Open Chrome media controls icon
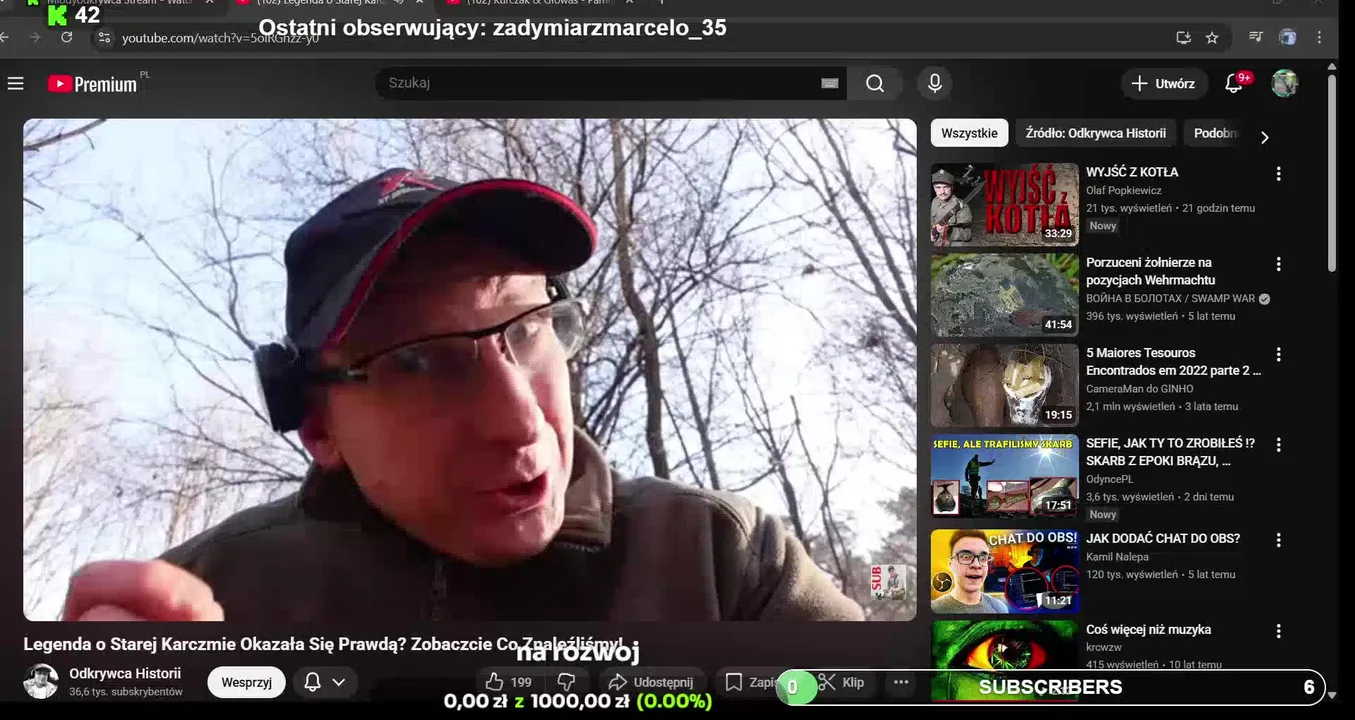The image size is (1355, 720). pyautogui.click(x=1256, y=37)
